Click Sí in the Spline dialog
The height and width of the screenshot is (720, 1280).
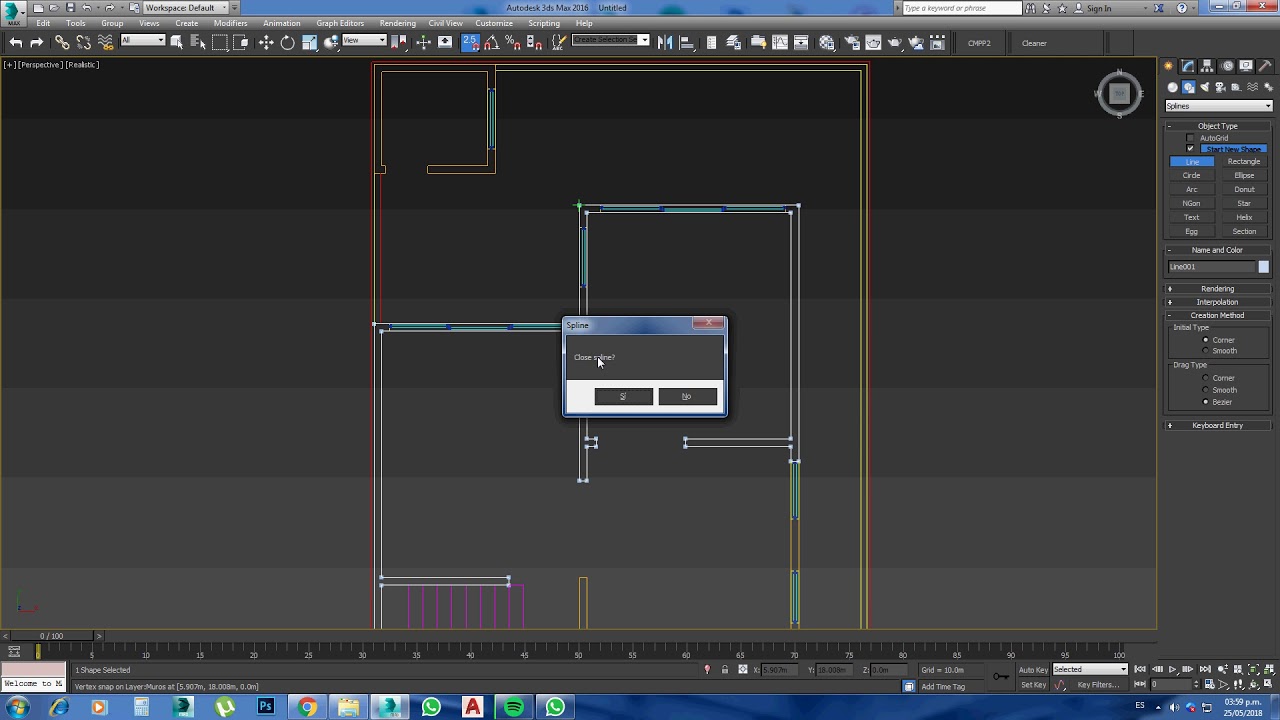click(623, 397)
